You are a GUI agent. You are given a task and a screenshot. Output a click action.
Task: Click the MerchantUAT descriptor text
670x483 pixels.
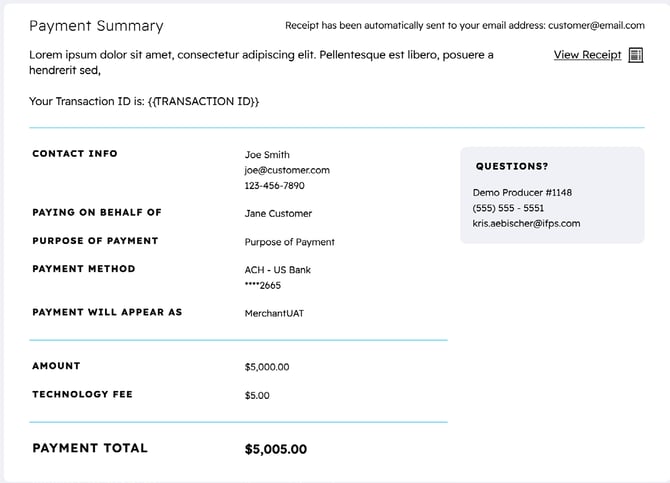click(274, 313)
